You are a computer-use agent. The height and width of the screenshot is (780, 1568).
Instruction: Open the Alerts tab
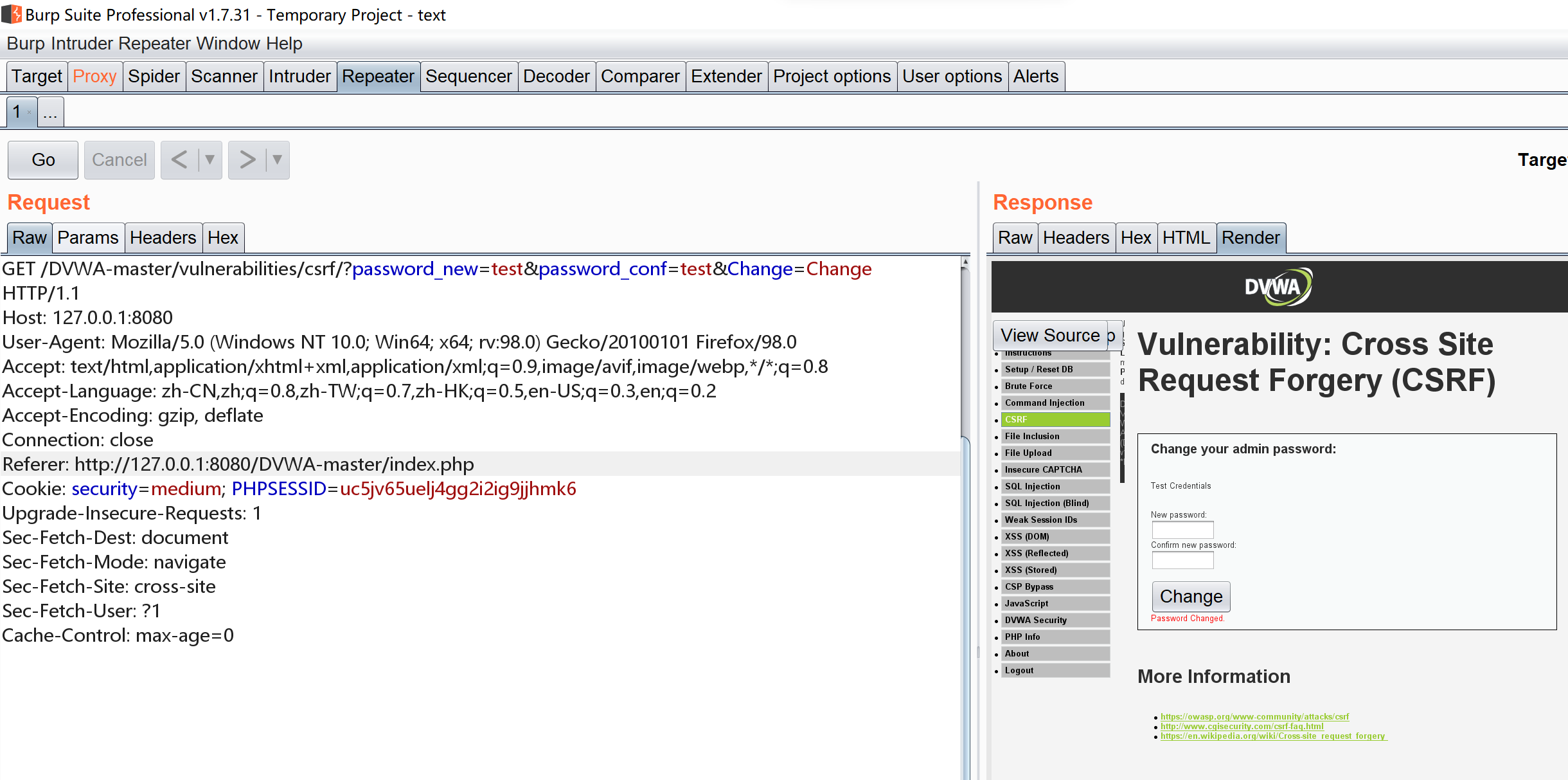pos(1036,77)
